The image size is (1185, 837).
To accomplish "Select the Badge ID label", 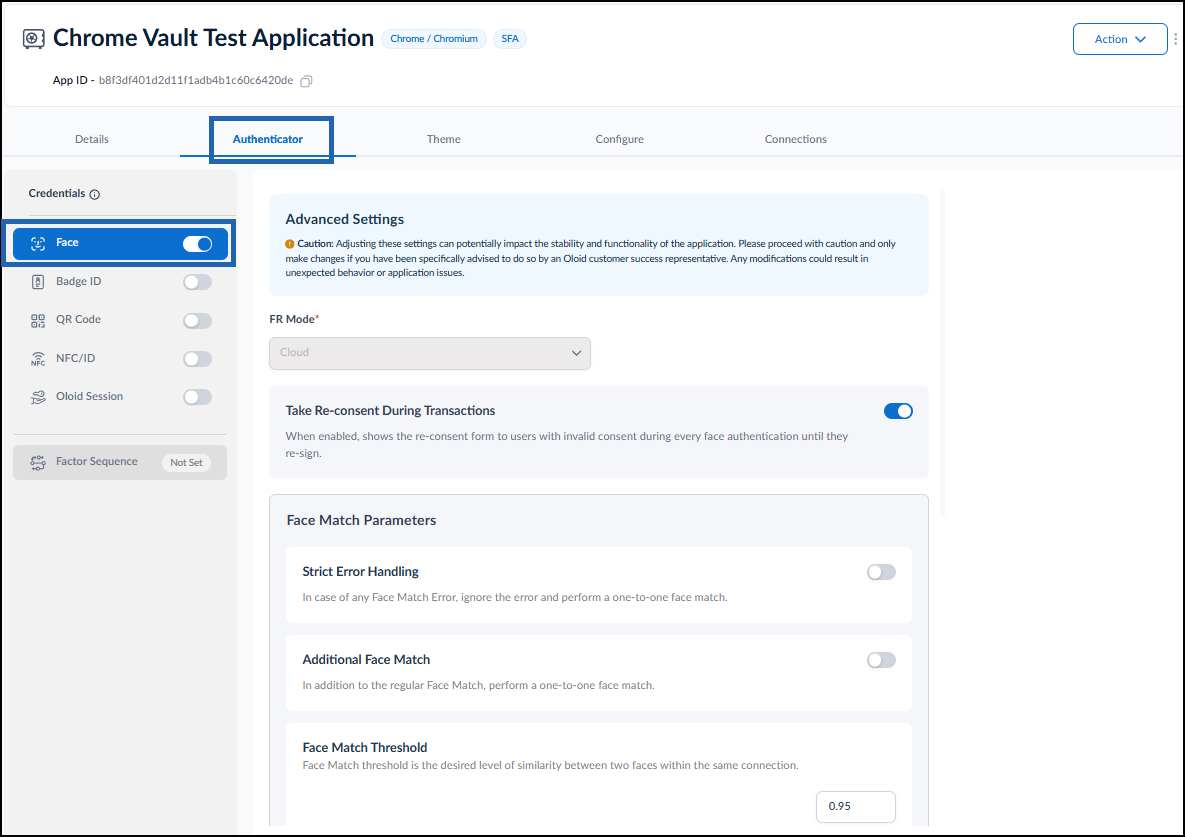I will 79,281.
